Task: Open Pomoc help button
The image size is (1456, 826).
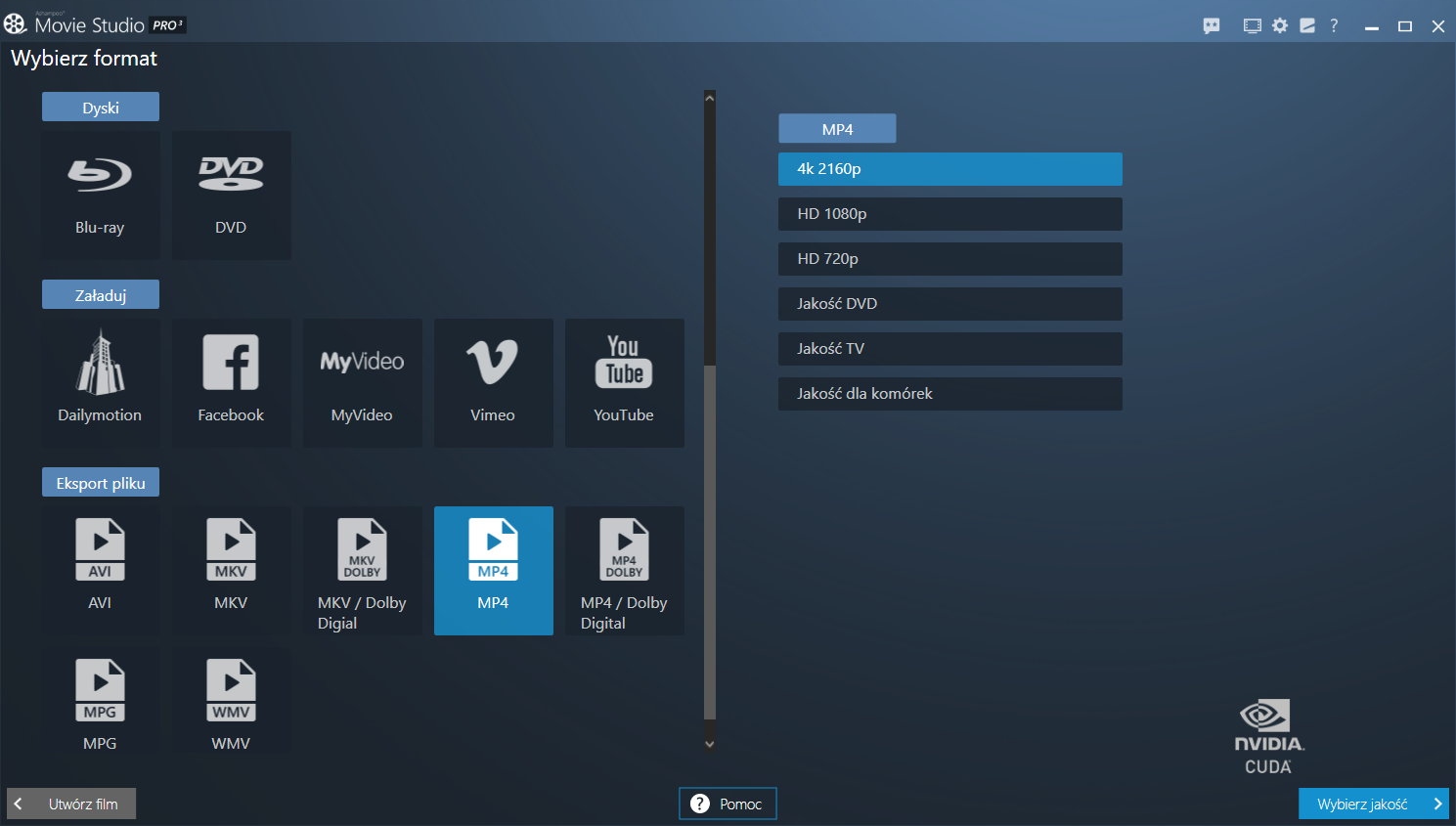Action: point(728,804)
